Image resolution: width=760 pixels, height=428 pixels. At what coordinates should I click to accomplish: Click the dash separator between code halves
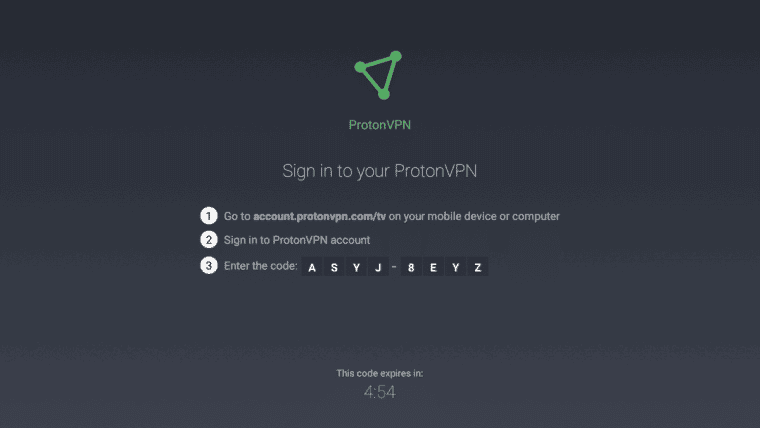394,267
